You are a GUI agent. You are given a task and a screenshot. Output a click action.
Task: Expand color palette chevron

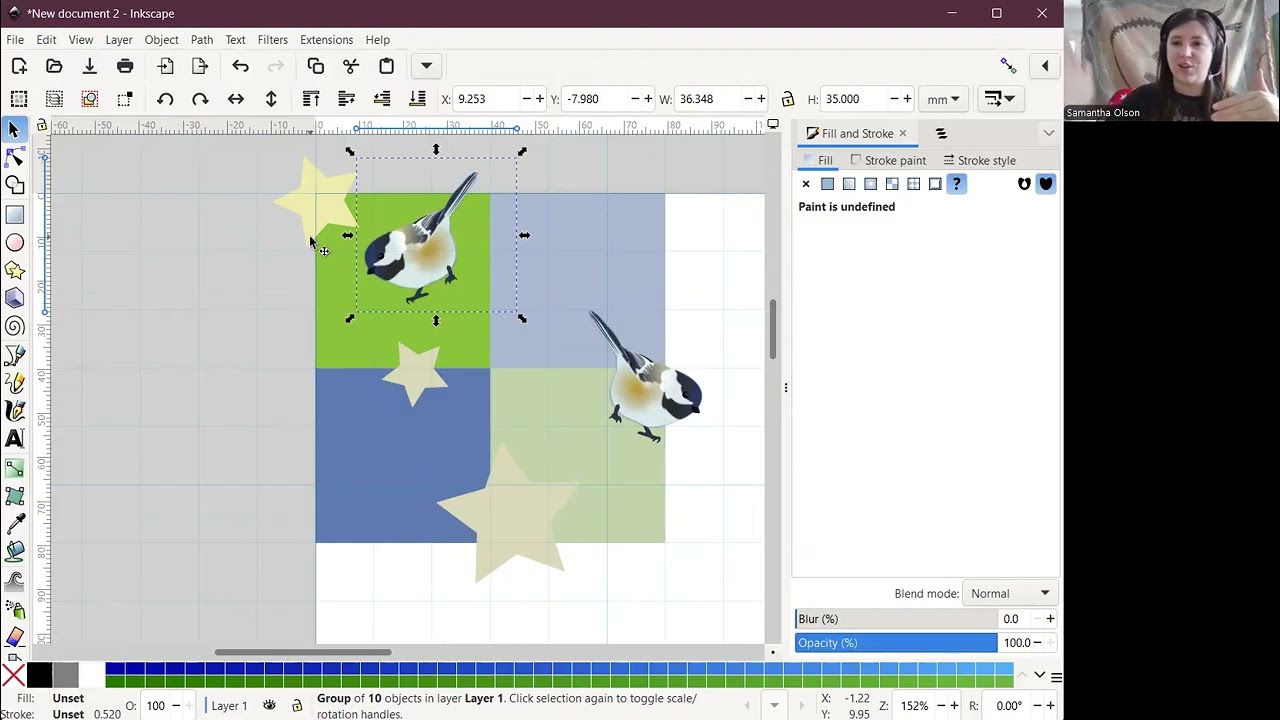click(1040, 676)
